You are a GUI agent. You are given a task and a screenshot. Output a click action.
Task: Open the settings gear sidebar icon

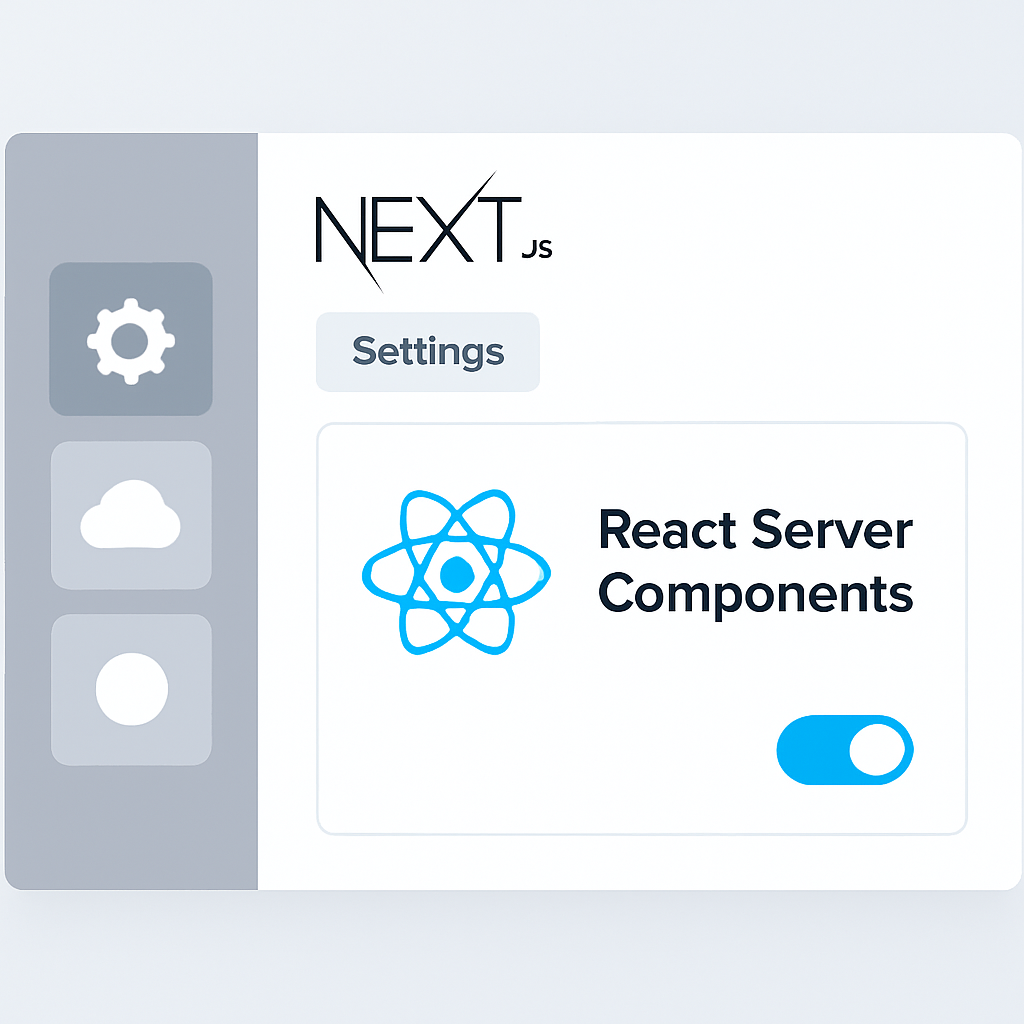coord(131,339)
